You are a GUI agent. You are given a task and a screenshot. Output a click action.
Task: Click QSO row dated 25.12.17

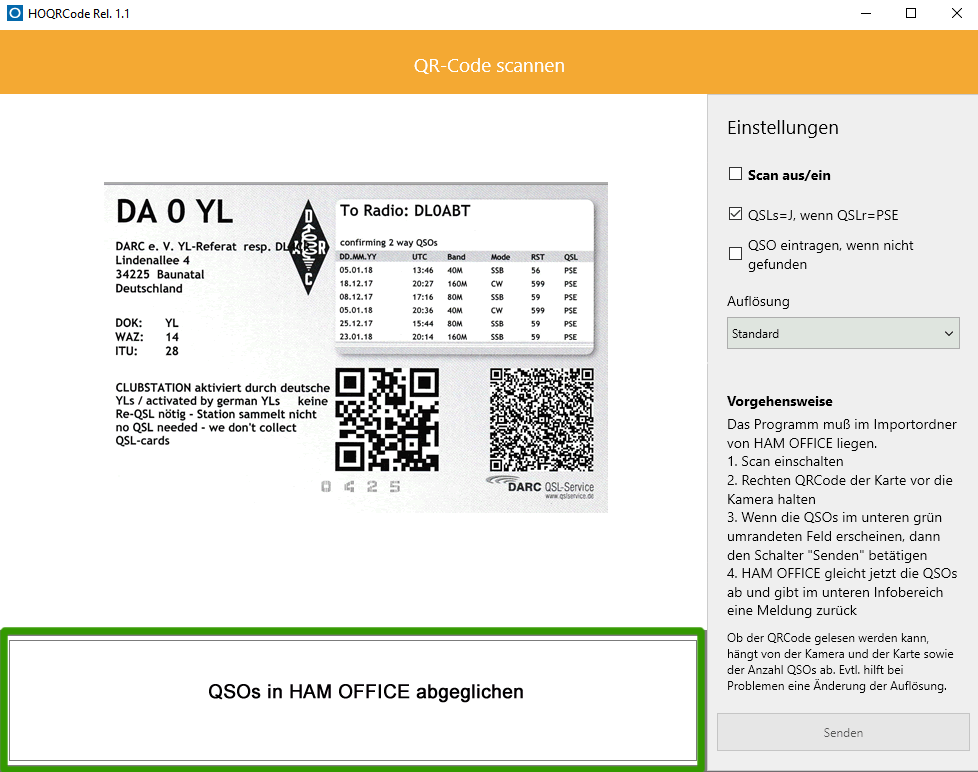[x=459, y=324]
